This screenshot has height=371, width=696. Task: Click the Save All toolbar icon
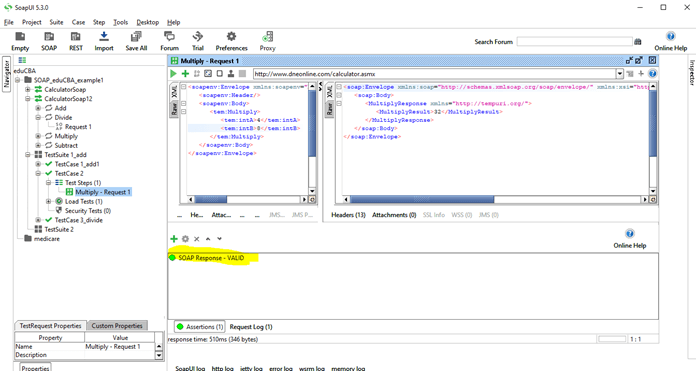click(x=136, y=41)
